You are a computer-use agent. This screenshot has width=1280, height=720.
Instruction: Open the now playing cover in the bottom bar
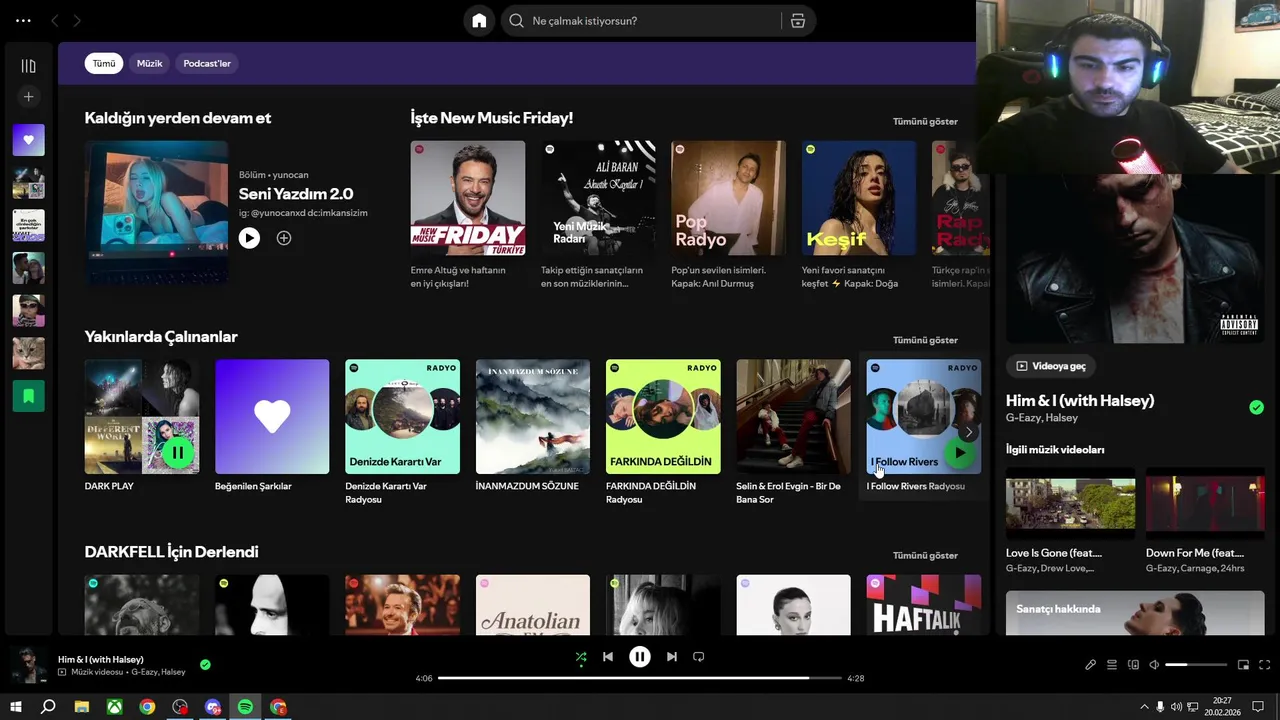(28, 665)
